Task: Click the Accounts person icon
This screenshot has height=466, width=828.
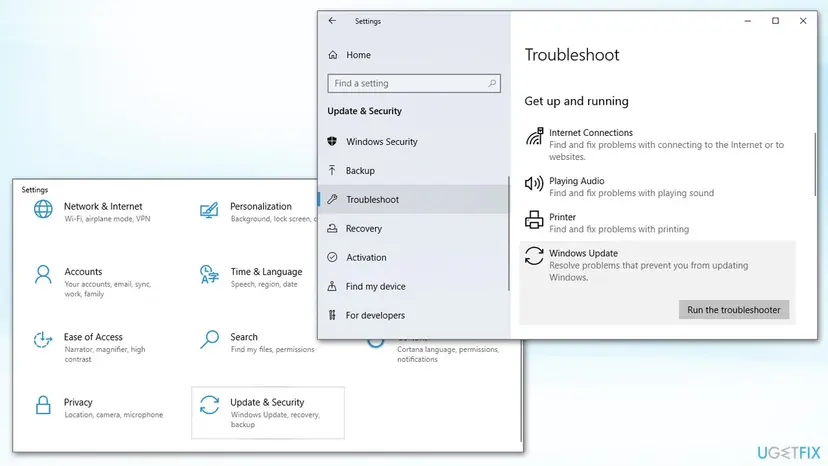Action: [43, 275]
